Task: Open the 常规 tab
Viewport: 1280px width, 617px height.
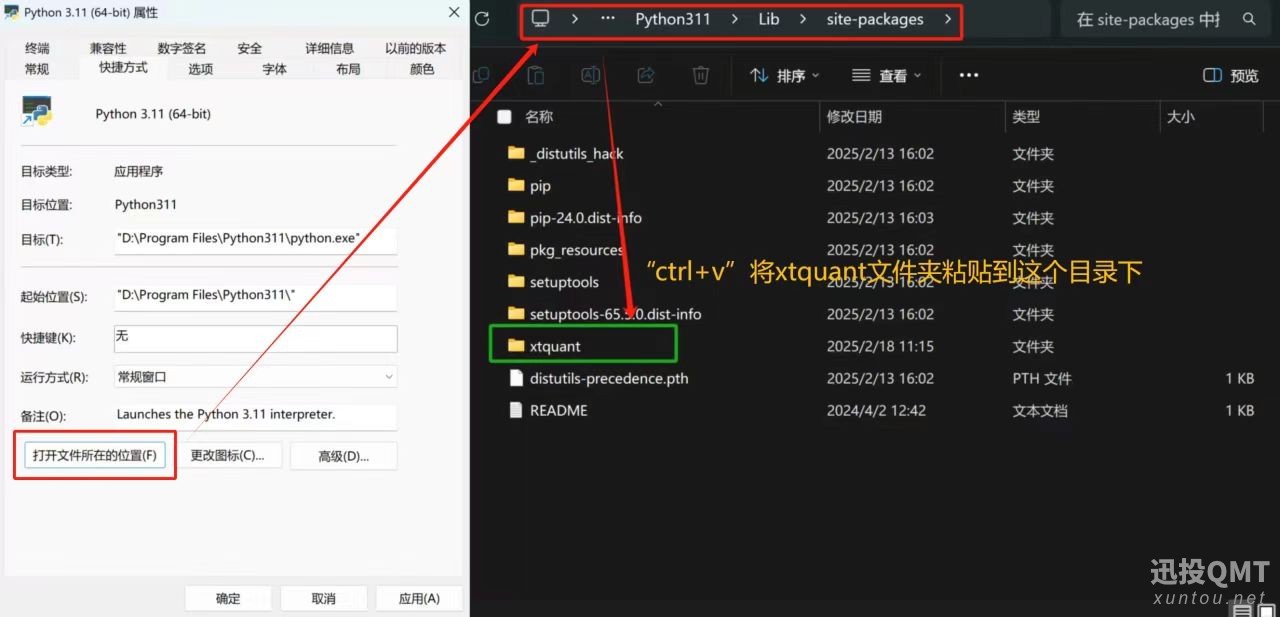Action: click(x=37, y=69)
